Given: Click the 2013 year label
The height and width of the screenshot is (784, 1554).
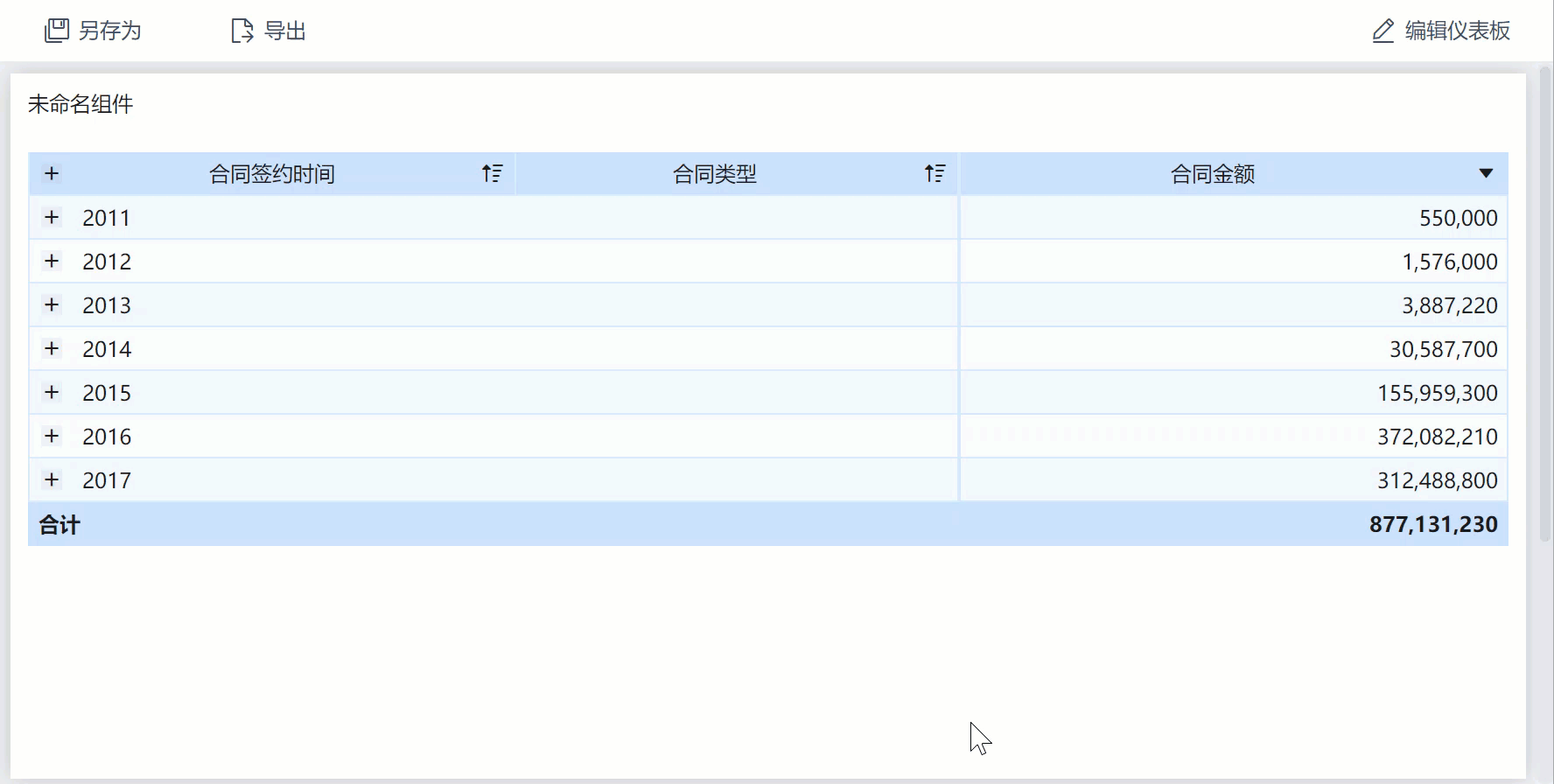Looking at the screenshot, I should (x=107, y=305).
